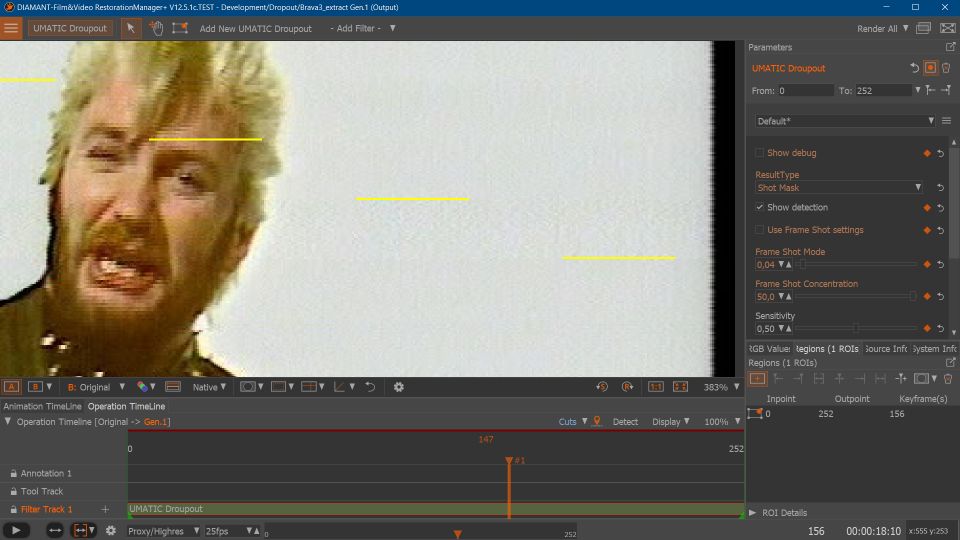Play the clip with the play button
The image size is (960, 540).
point(16,531)
